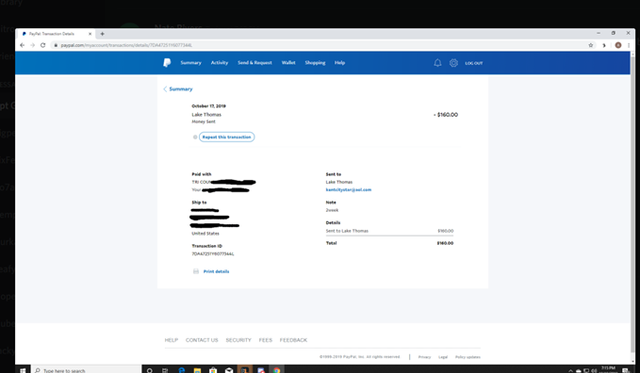Click the October 17, 2019 date
The height and width of the screenshot is (373, 640).
click(x=209, y=106)
